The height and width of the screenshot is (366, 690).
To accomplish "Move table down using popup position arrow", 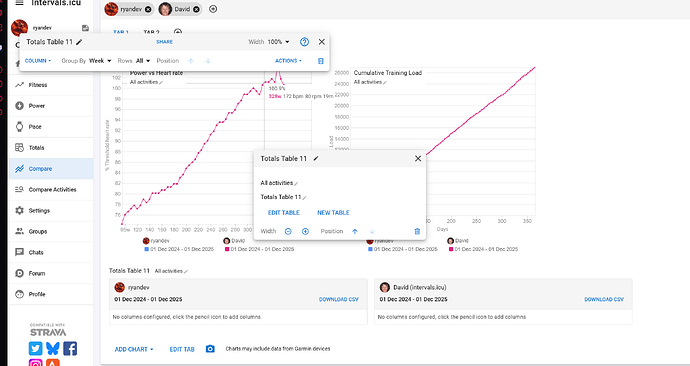I will 372,231.
